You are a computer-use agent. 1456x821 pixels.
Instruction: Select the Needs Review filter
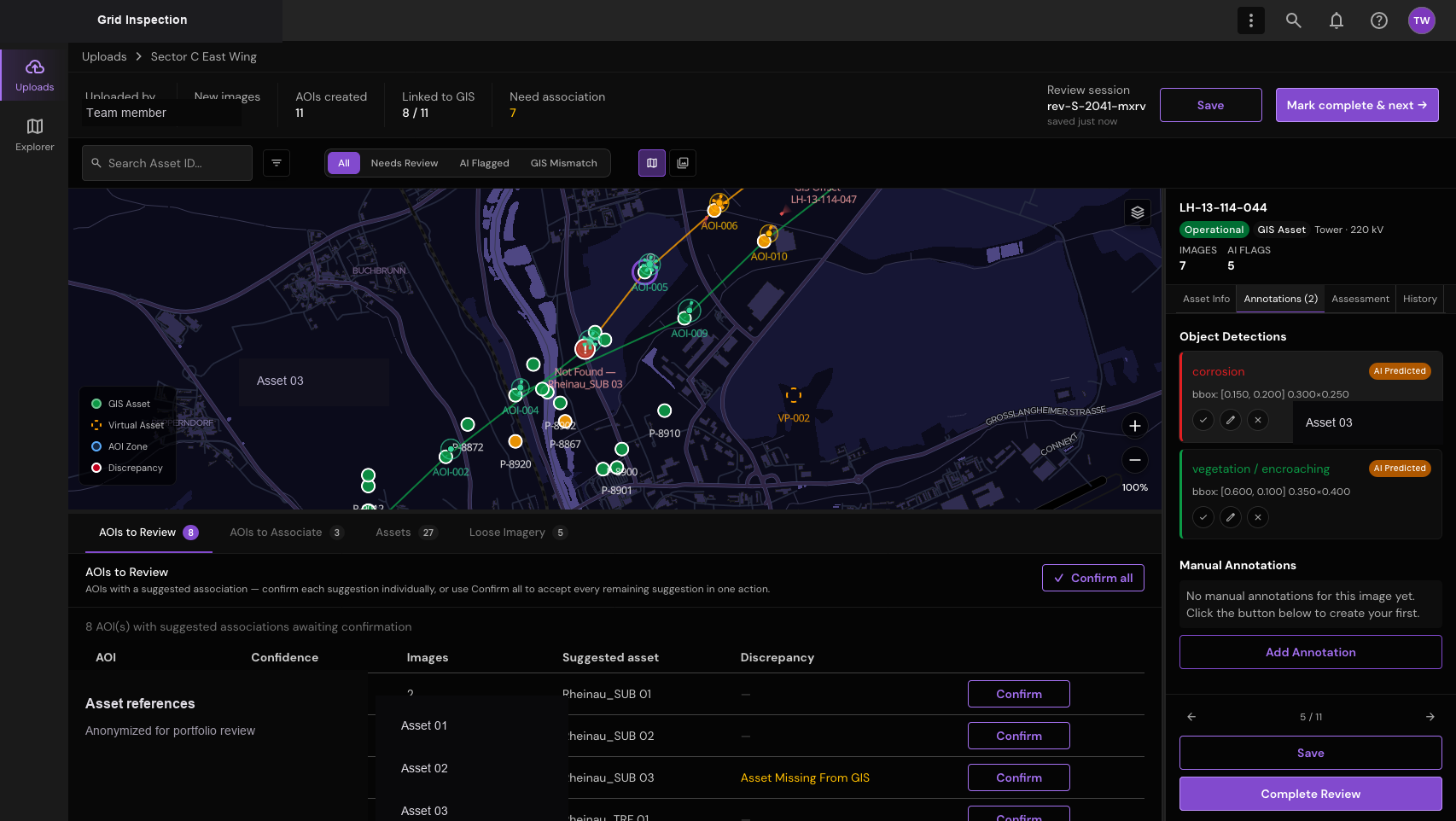coord(405,163)
